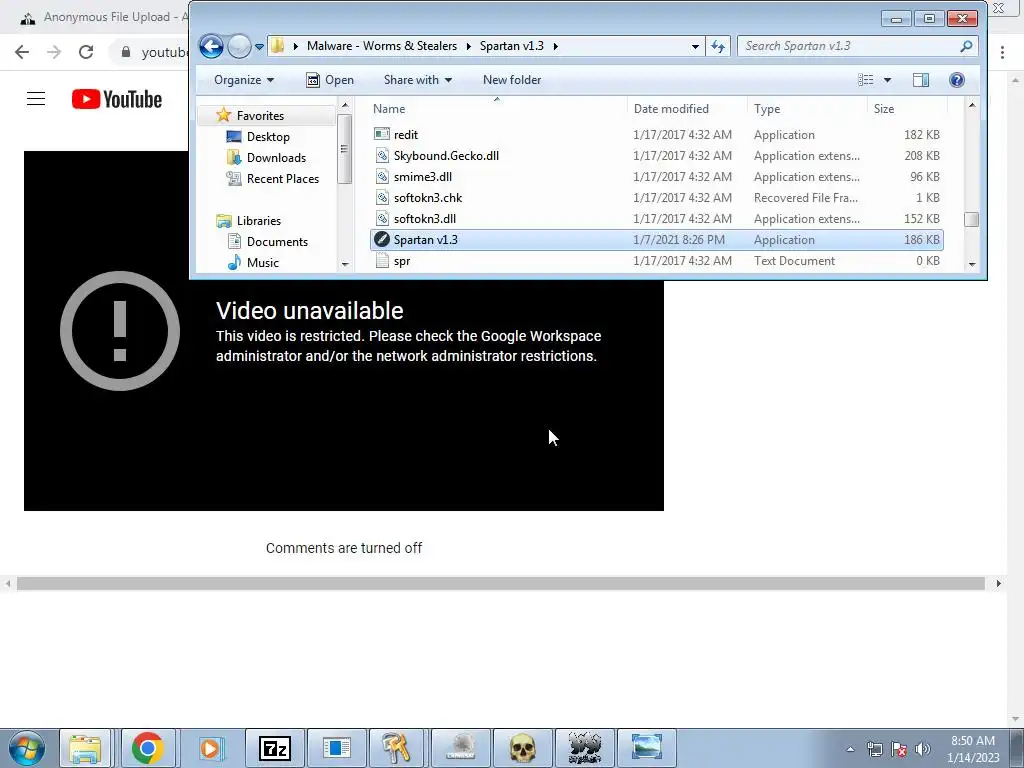1024x768 pixels.
Task: Expand arrow after Spartan v1.3 breadcrumb
Action: [556, 46]
